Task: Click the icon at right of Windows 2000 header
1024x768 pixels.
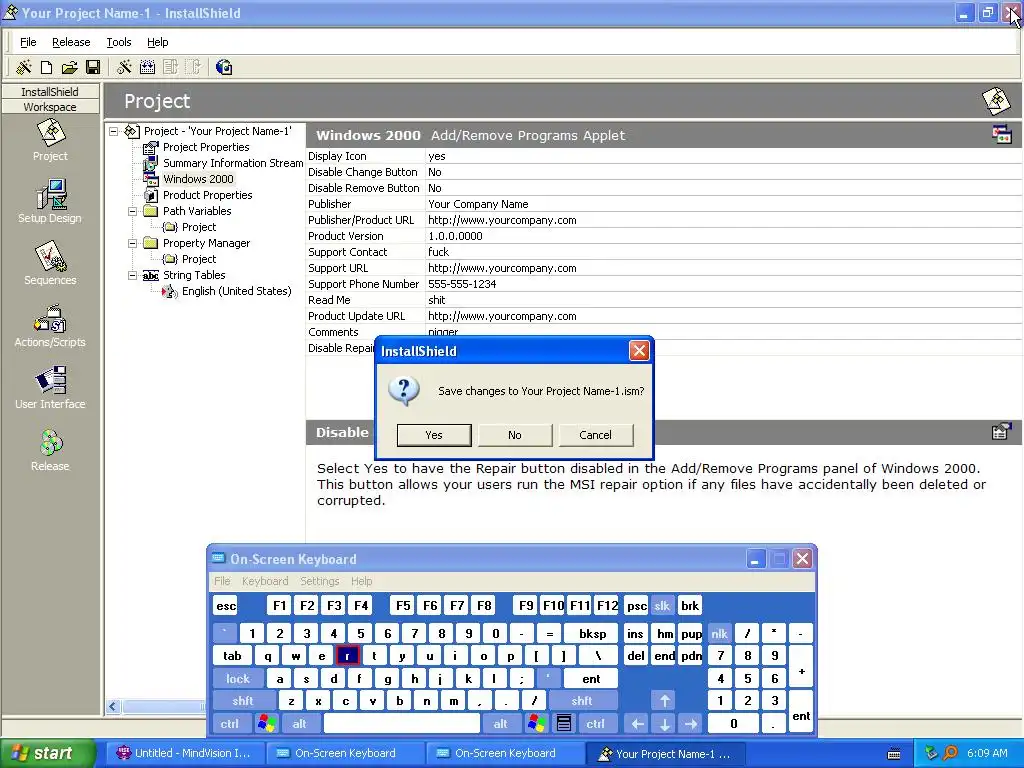Action: coord(1002,135)
